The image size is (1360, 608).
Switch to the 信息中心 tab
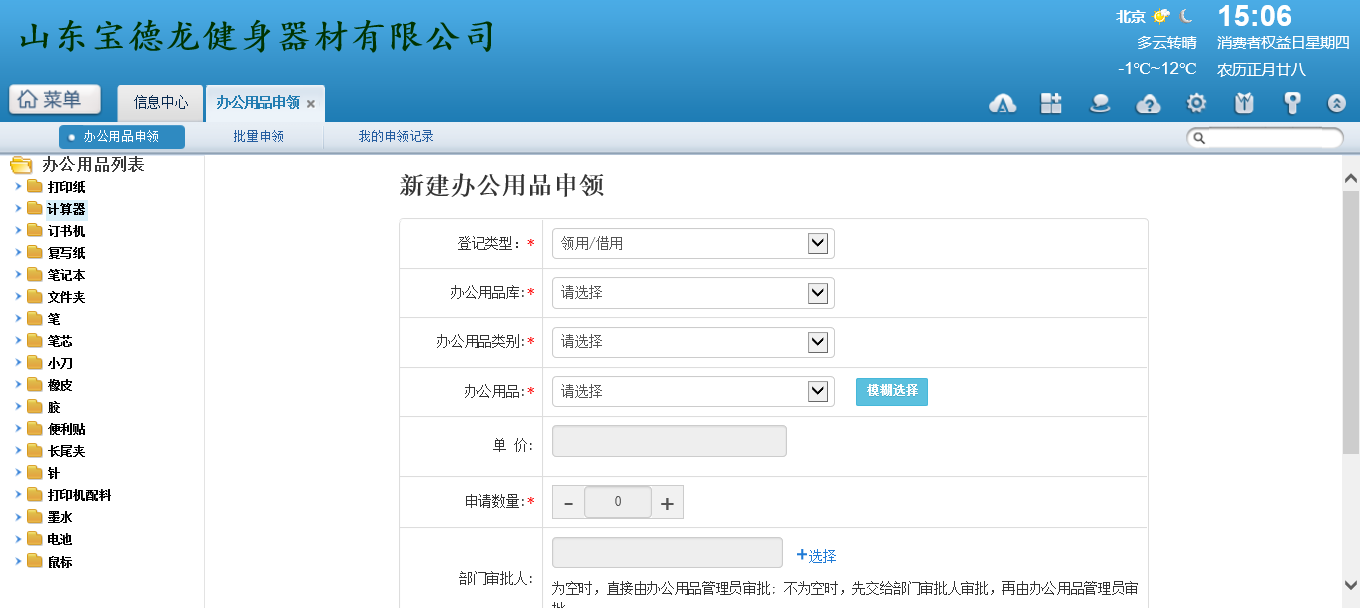point(161,103)
